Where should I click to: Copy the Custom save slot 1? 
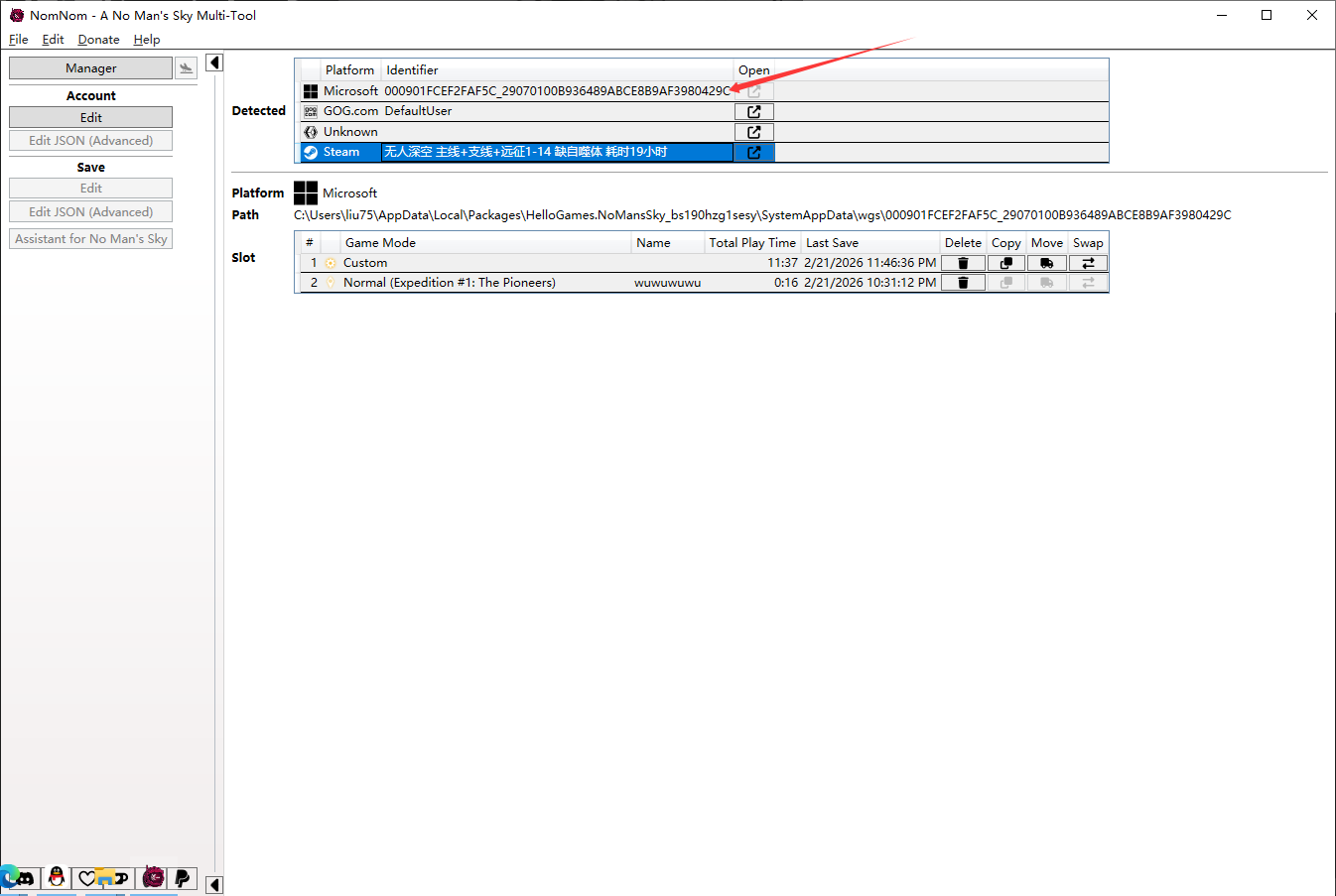pyautogui.click(x=1005, y=263)
